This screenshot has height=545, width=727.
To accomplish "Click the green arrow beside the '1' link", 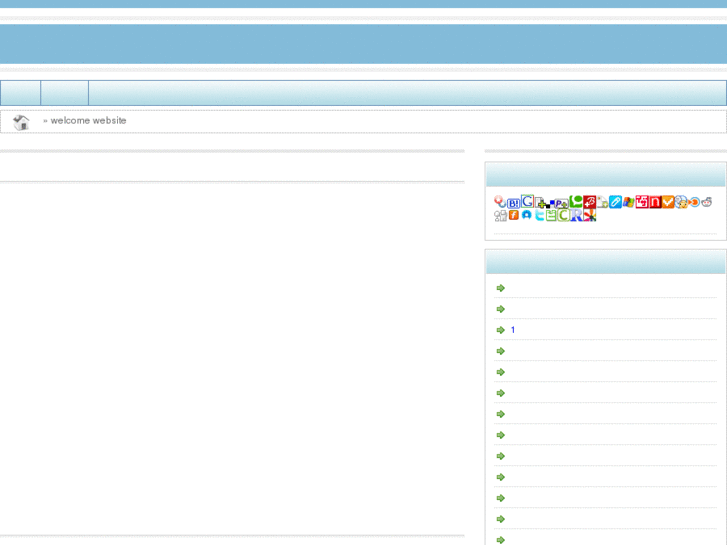I will click(501, 330).
